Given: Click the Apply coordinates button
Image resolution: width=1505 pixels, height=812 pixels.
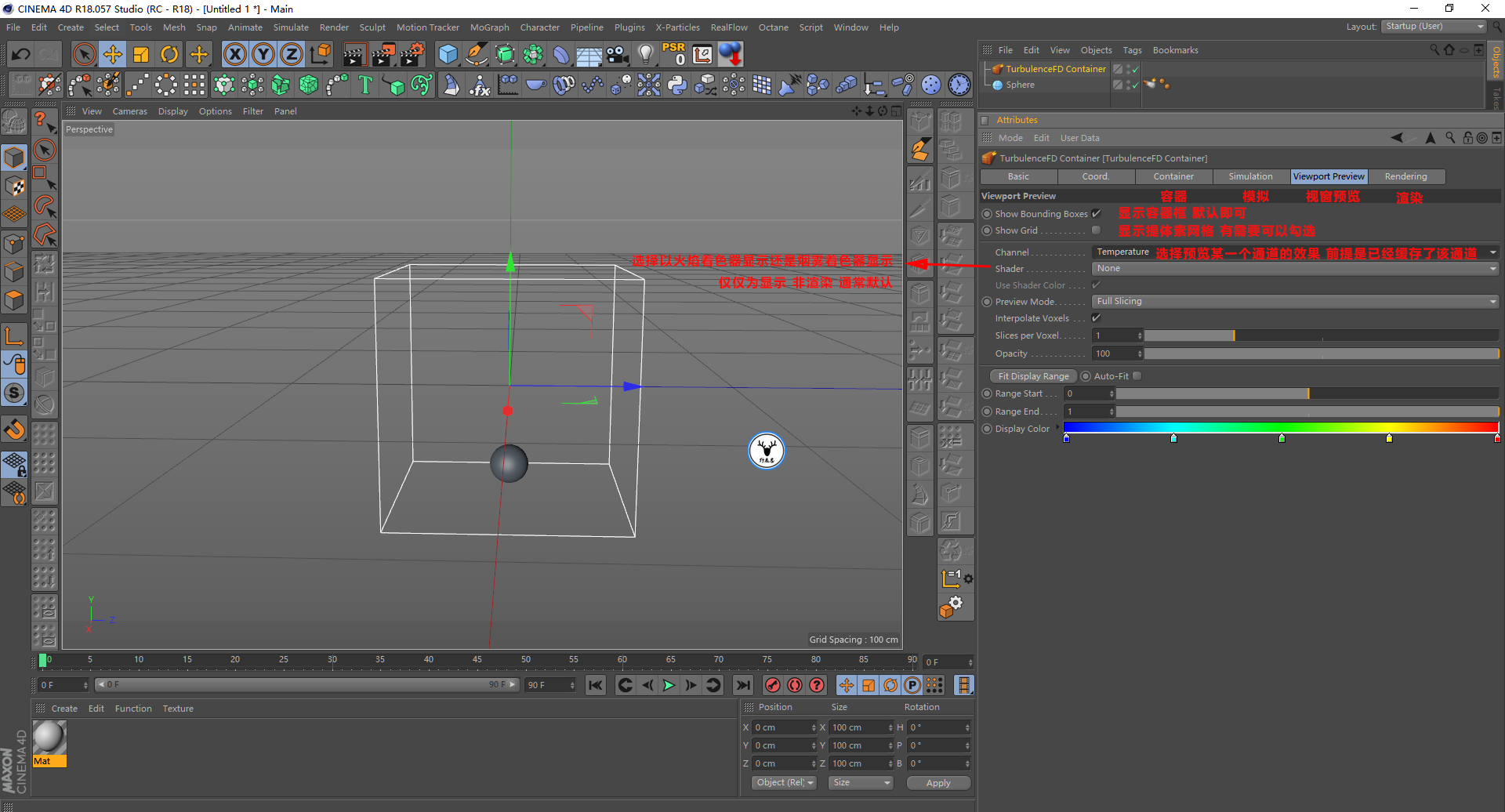Looking at the screenshot, I should 938,783.
